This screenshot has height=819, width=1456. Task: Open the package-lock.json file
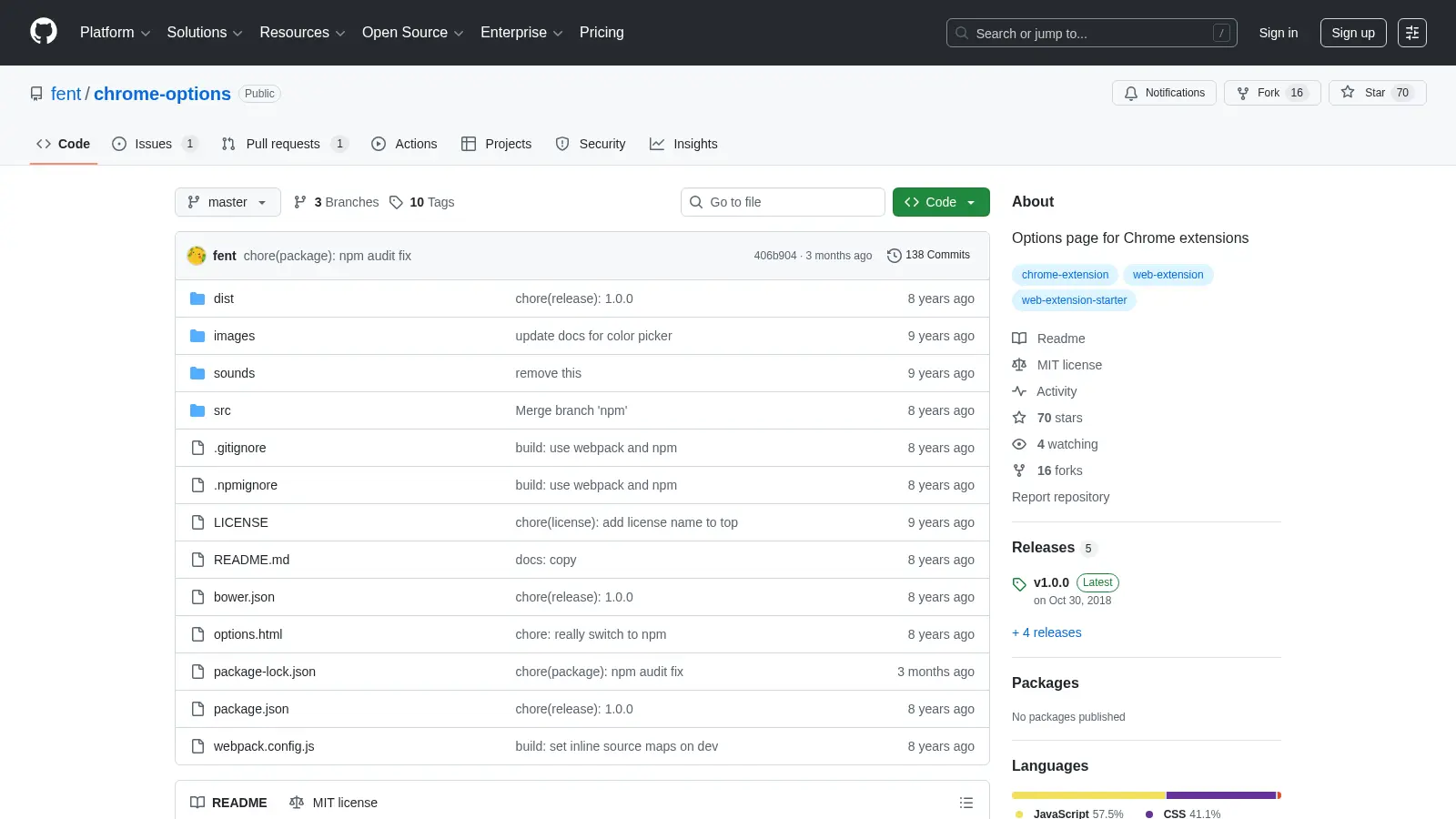point(265,672)
